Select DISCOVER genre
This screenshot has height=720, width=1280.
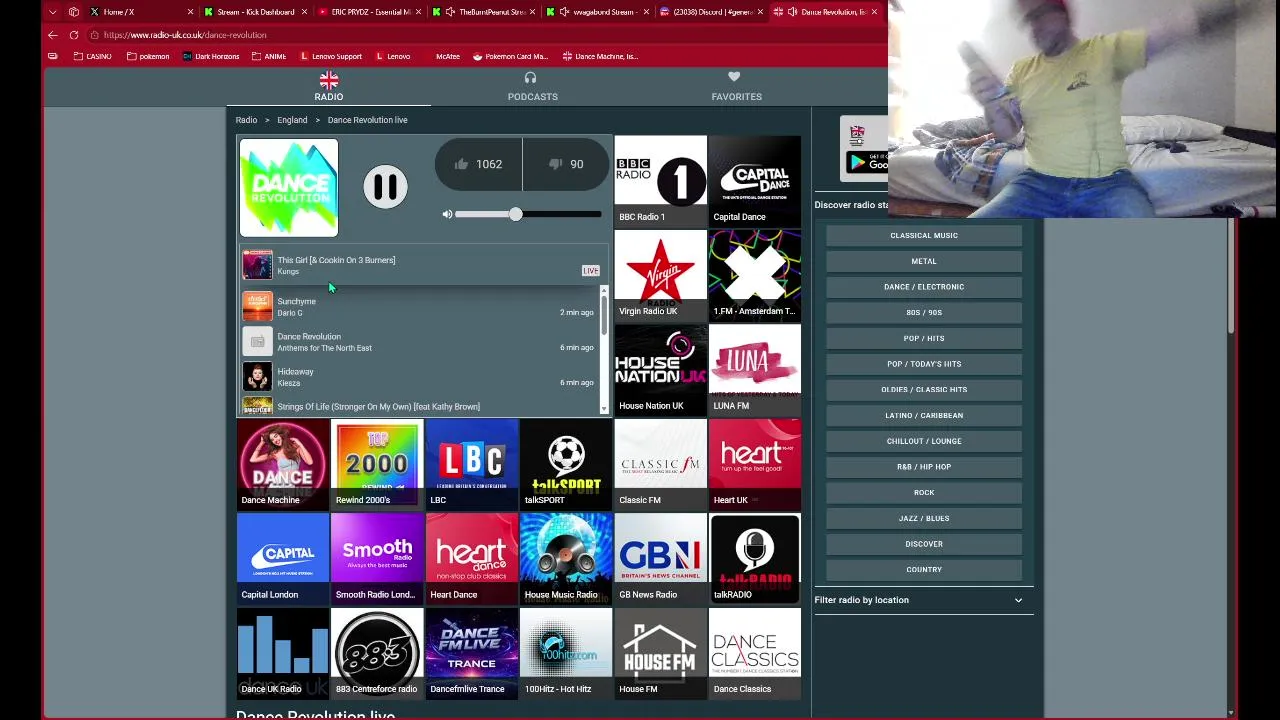(924, 544)
